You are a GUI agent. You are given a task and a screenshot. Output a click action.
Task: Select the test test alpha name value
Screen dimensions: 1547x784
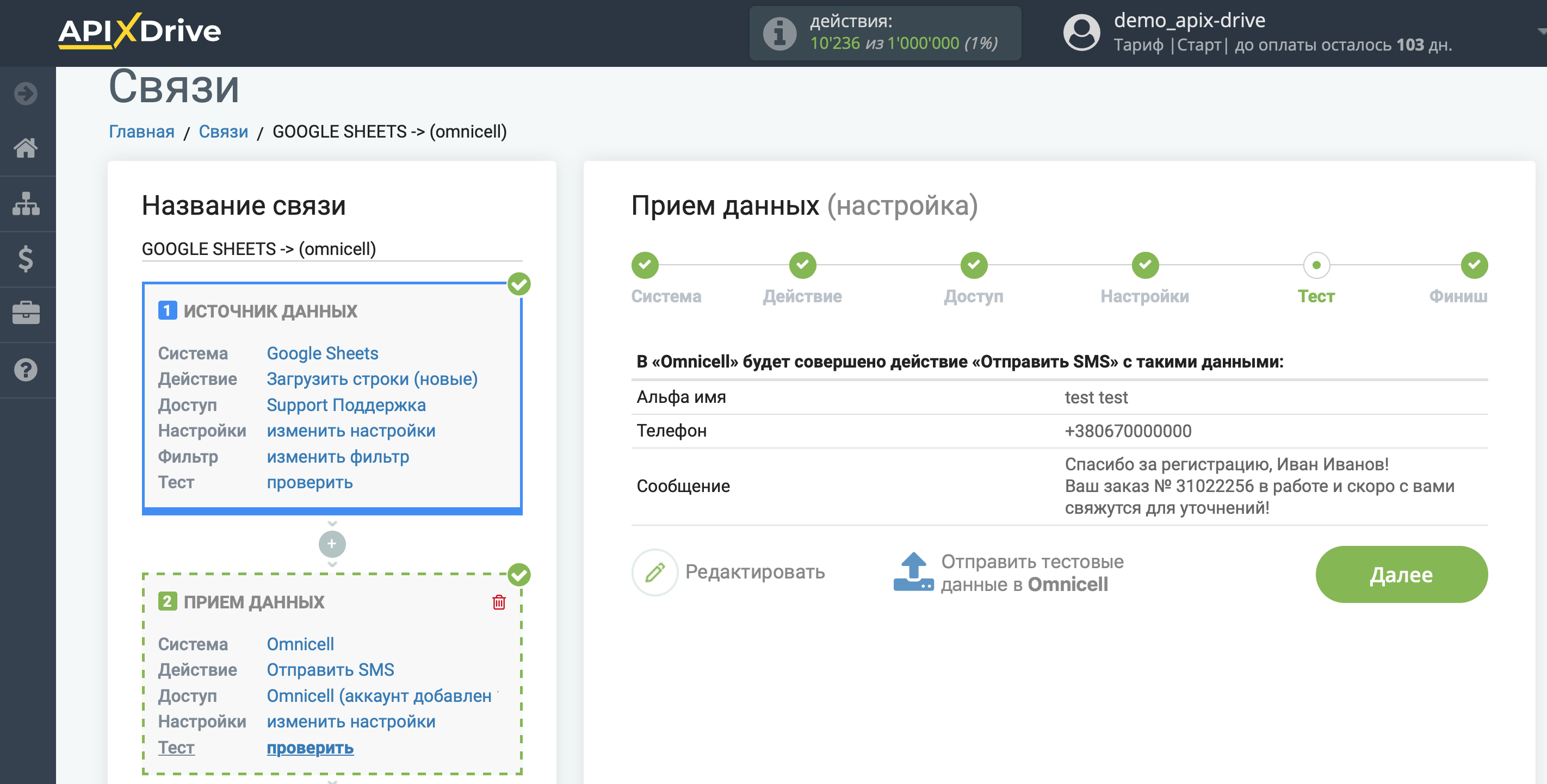coord(1096,397)
